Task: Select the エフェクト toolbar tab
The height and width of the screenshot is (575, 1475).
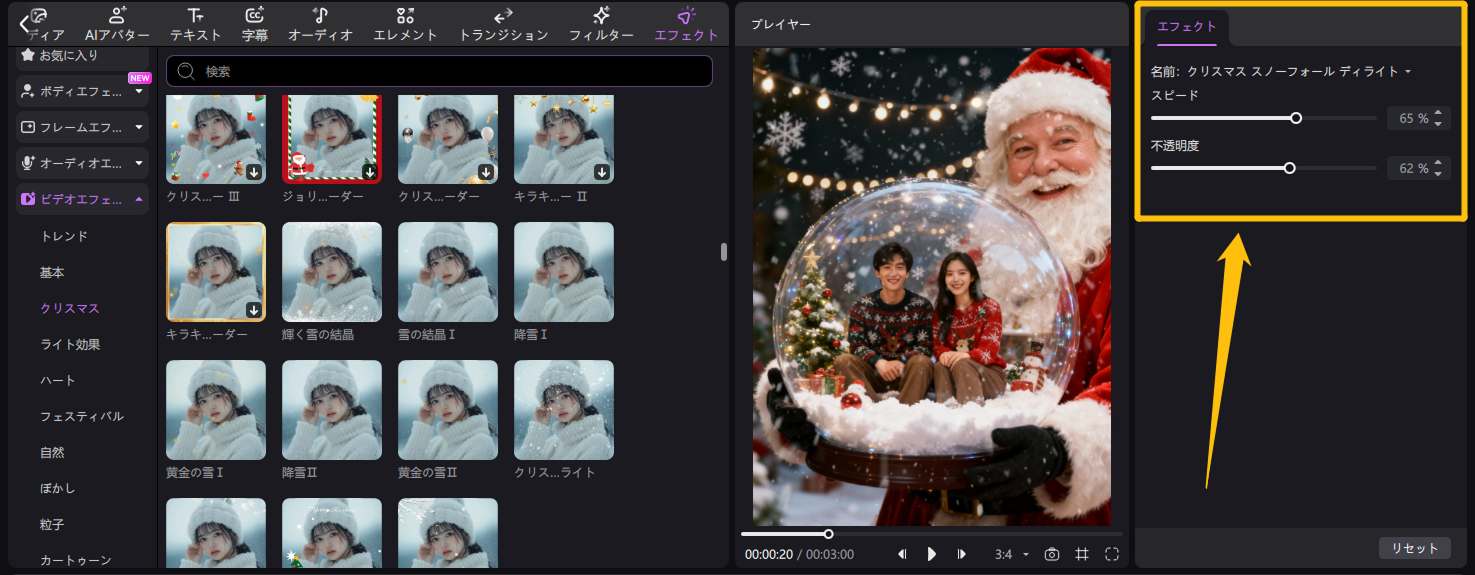Action: 686,24
